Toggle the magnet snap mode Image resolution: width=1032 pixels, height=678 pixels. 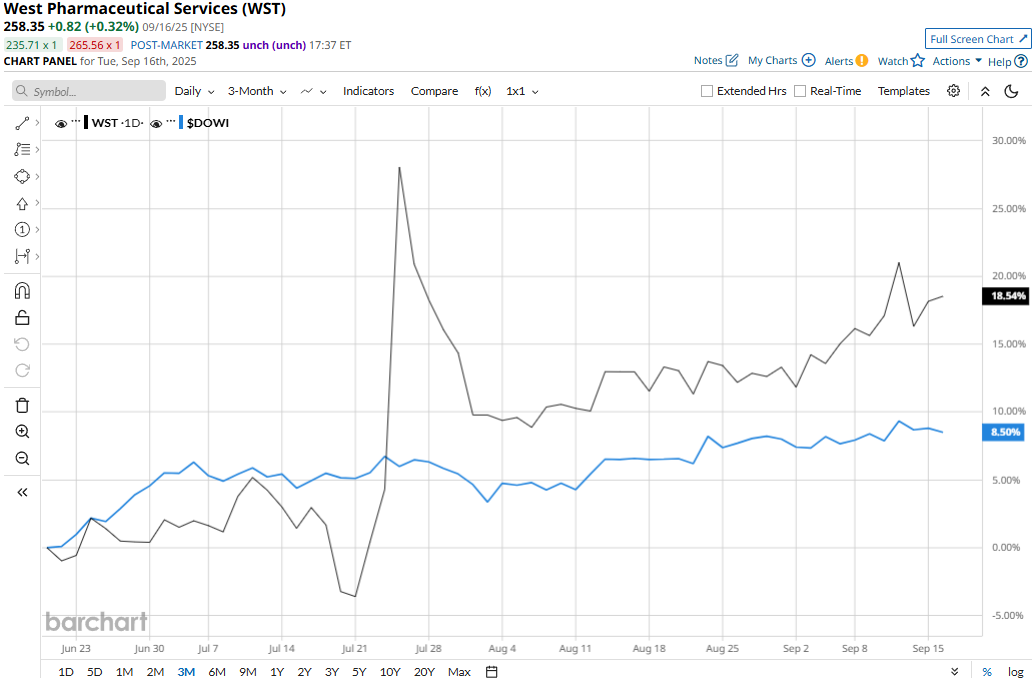[x=22, y=291]
